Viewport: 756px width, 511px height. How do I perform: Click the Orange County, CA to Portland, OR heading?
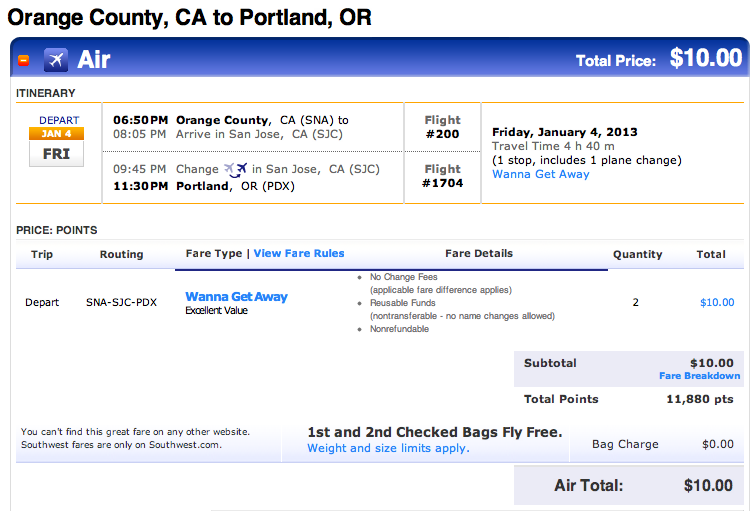click(x=189, y=18)
